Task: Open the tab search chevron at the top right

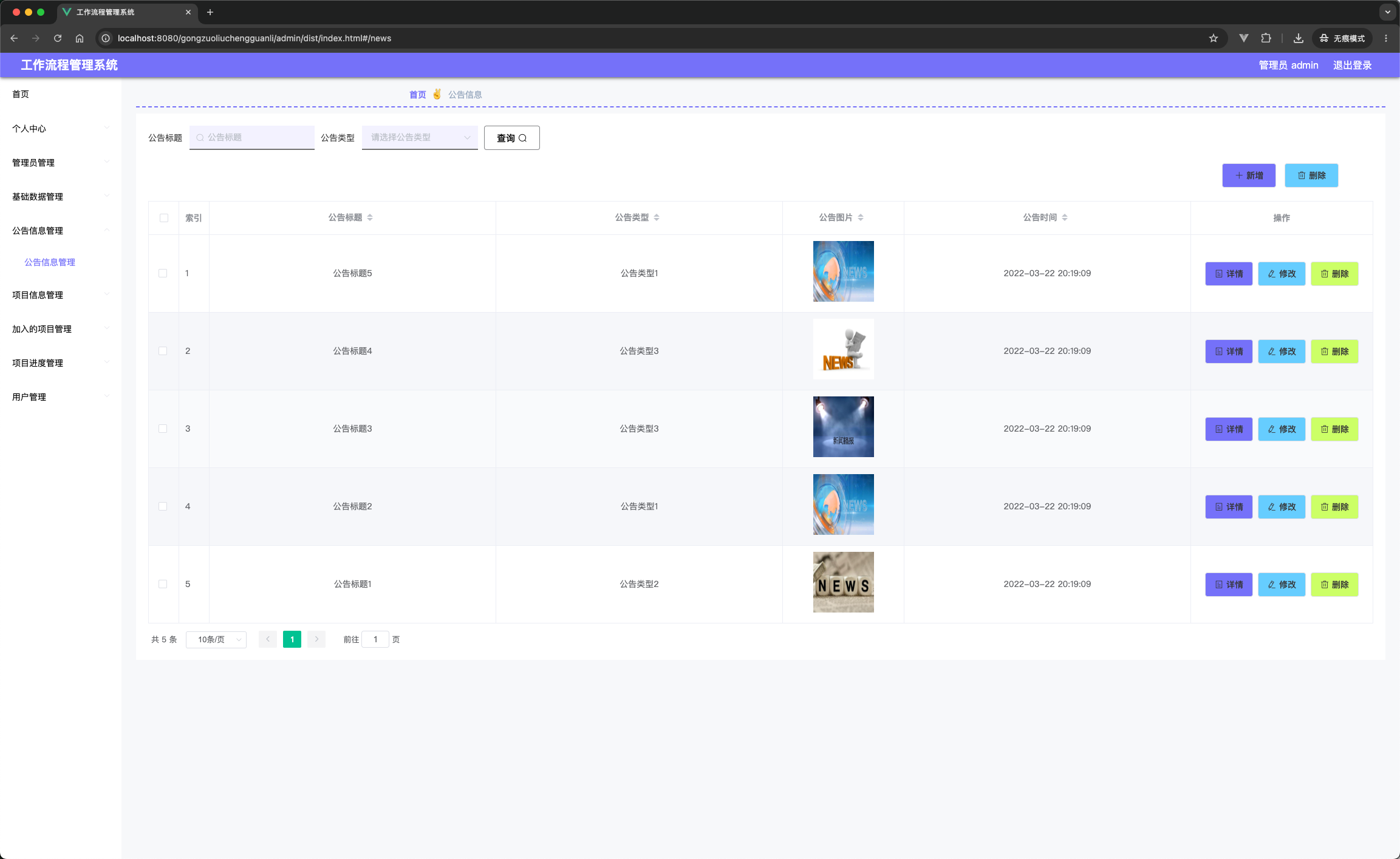Action: coord(1388,12)
